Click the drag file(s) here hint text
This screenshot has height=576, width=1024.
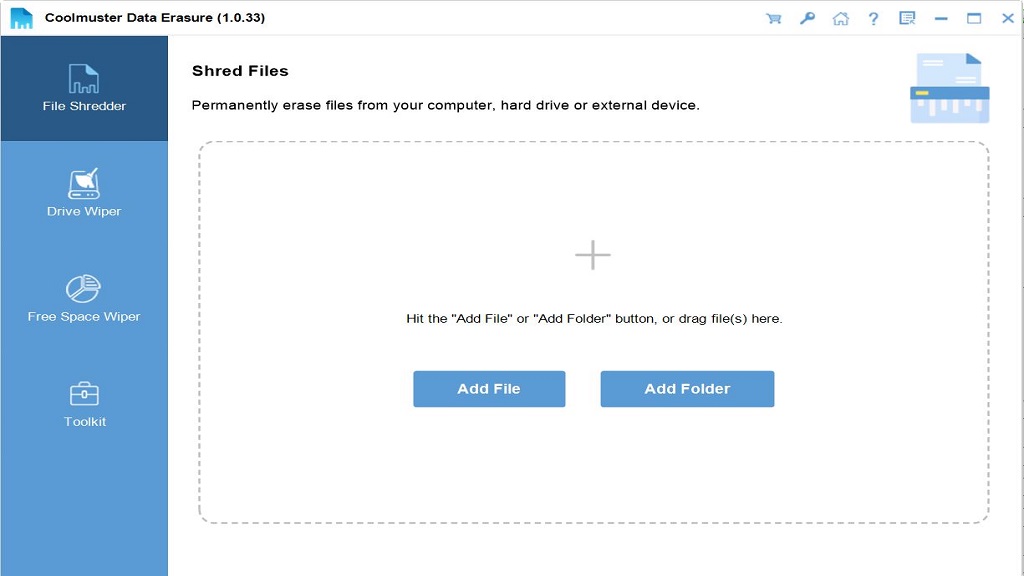pyautogui.click(x=594, y=319)
